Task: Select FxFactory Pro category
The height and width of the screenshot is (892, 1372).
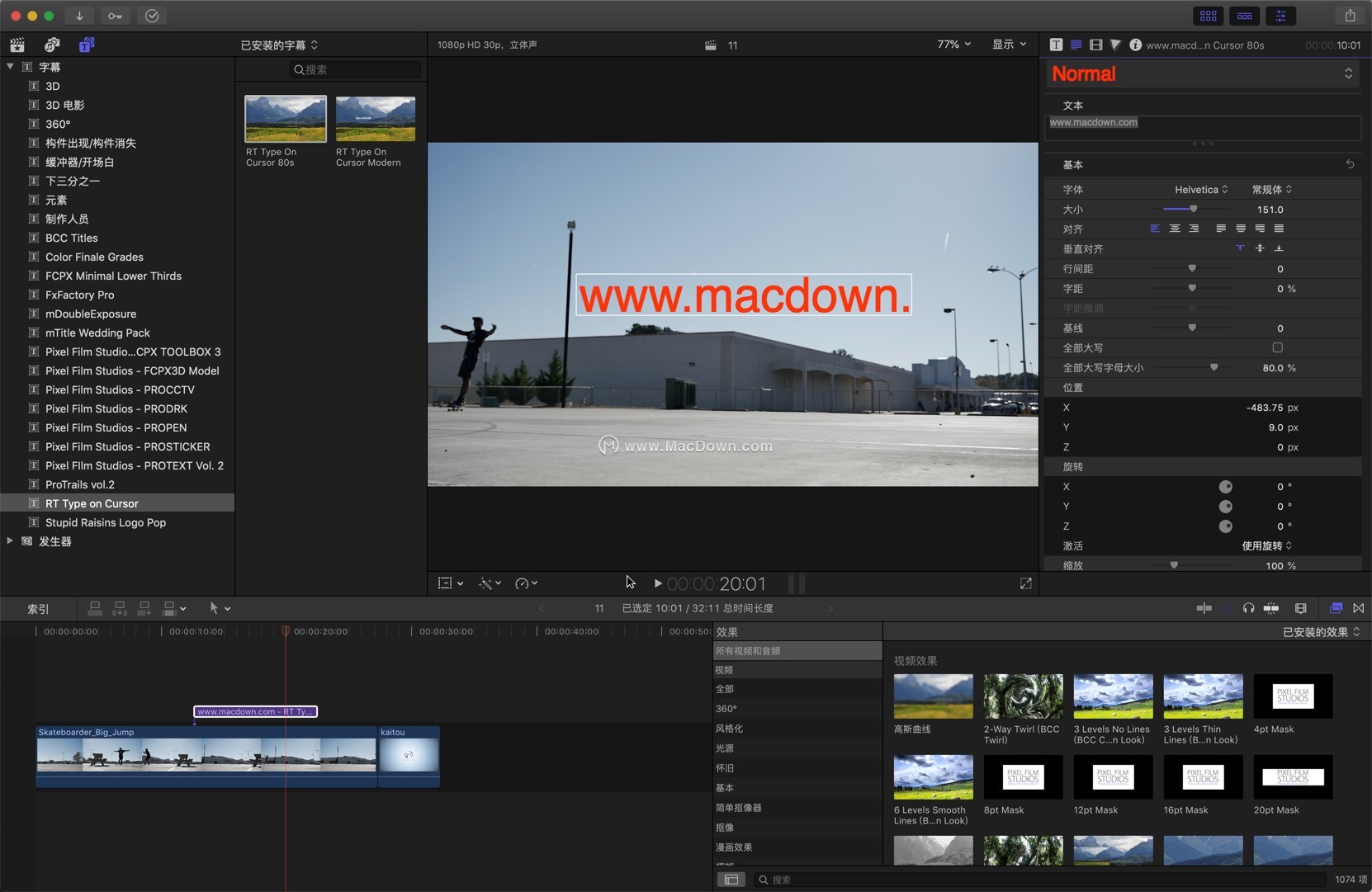Action: pos(80,295)
